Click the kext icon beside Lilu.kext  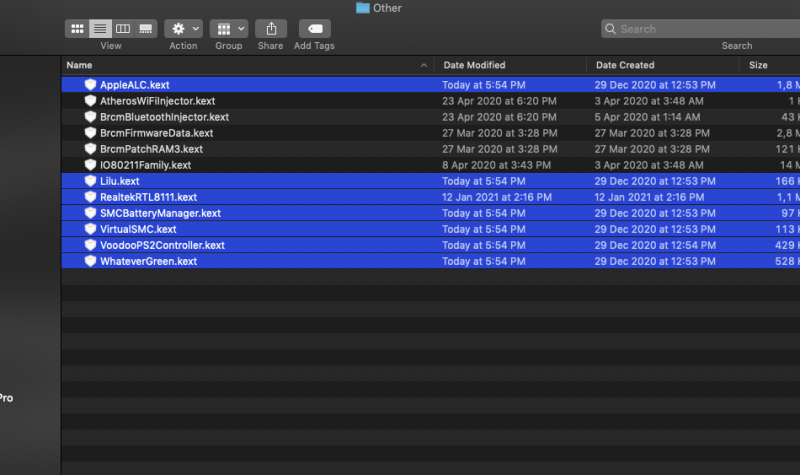click(90, 181)
